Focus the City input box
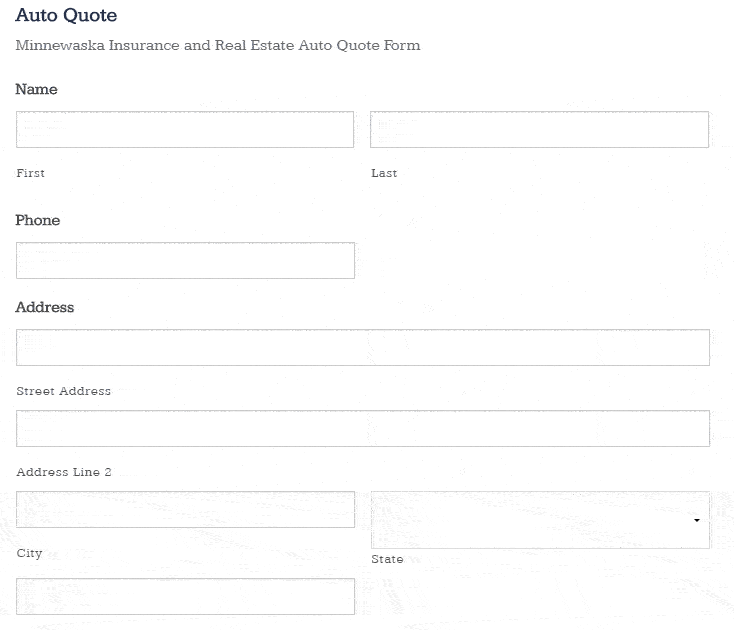734x630 pixels. pyautogui.click(x=185, y=509)
